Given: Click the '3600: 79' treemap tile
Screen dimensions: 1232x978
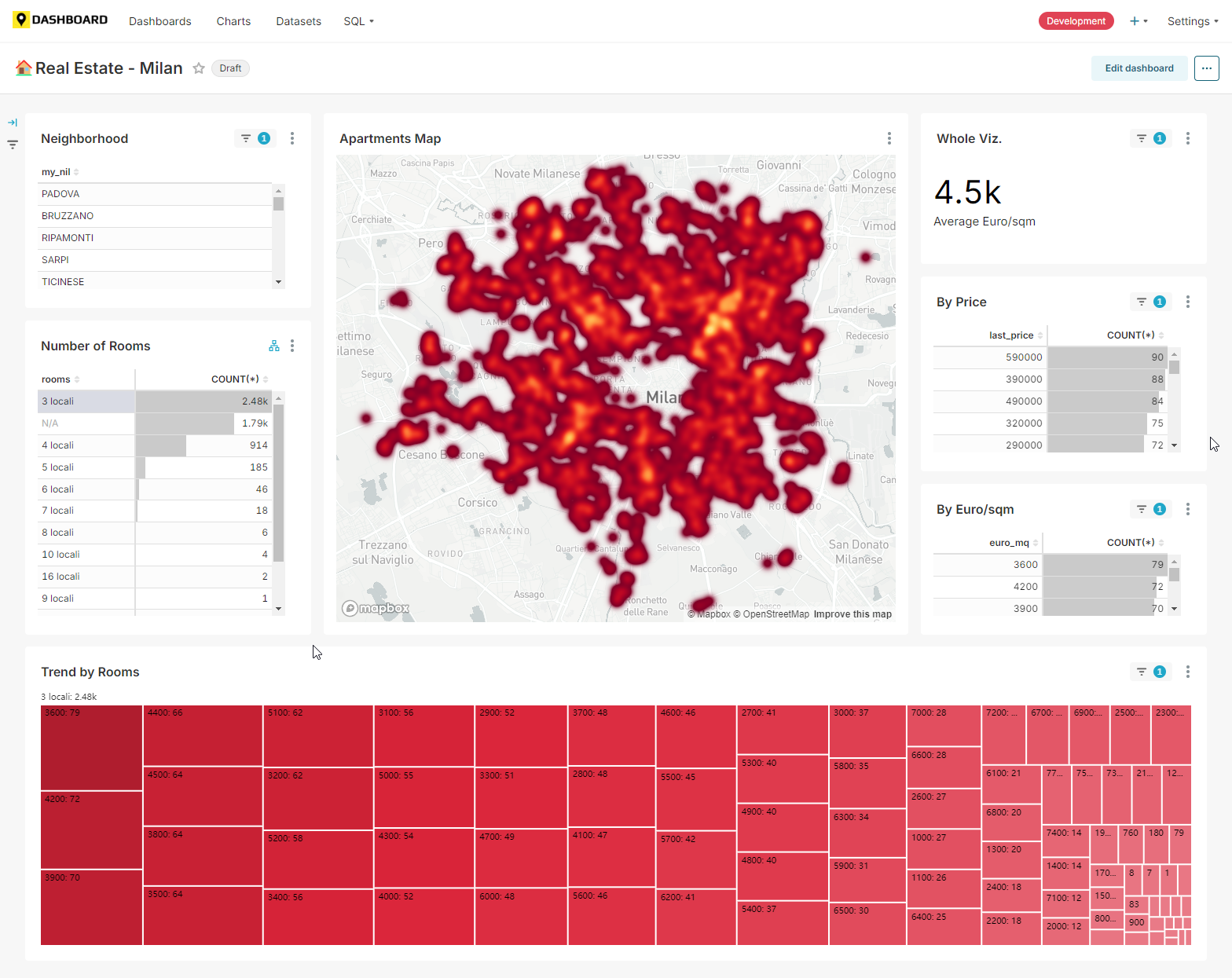Looking at the screenshot, I should (91, 748).
